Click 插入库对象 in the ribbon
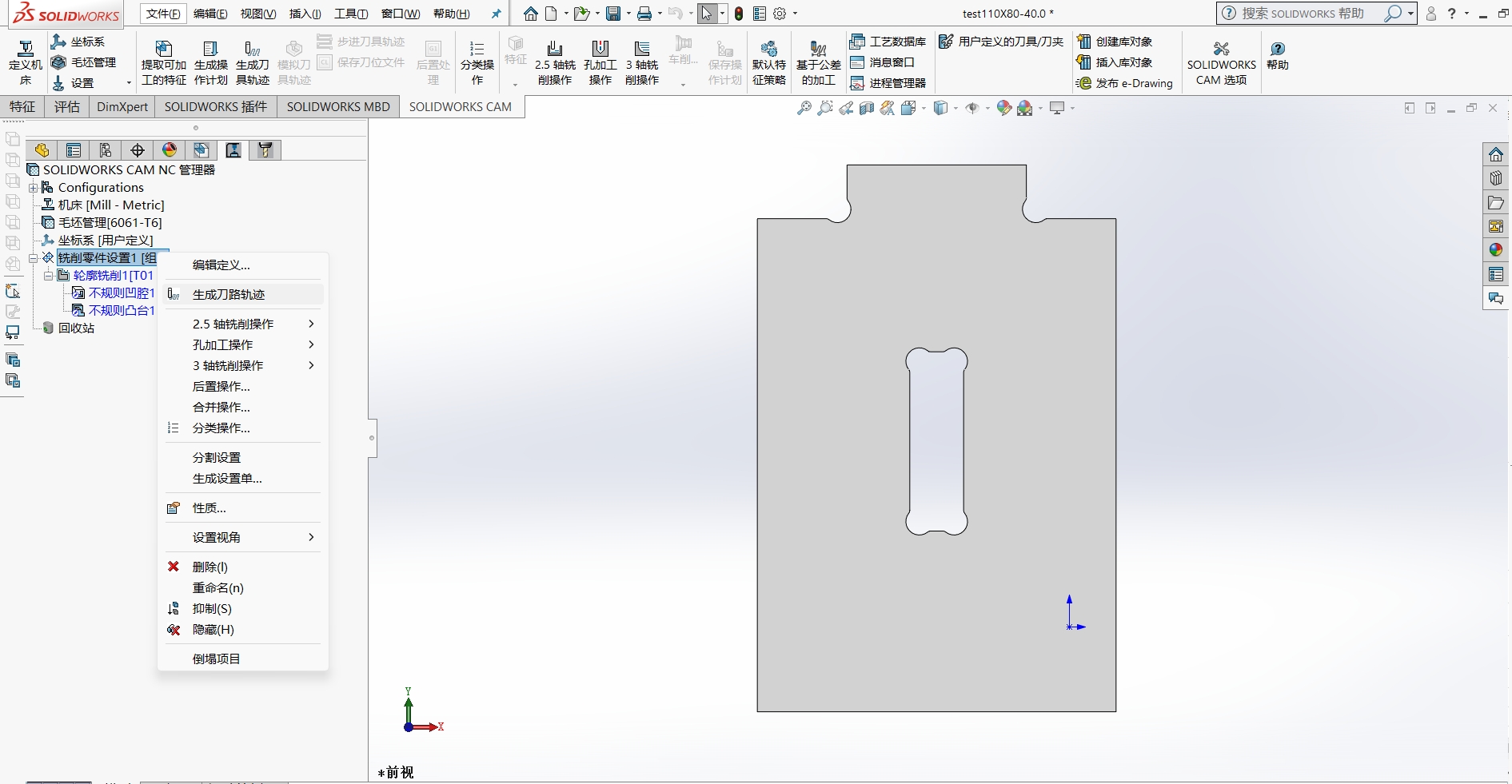1512x784 pixels. coord(1115,62)
